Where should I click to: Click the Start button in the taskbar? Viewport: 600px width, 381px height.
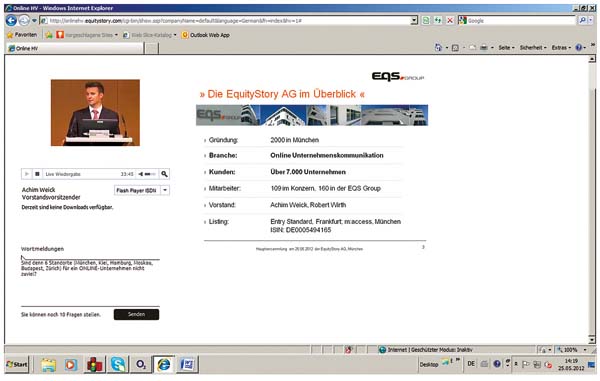click(17, 364)
